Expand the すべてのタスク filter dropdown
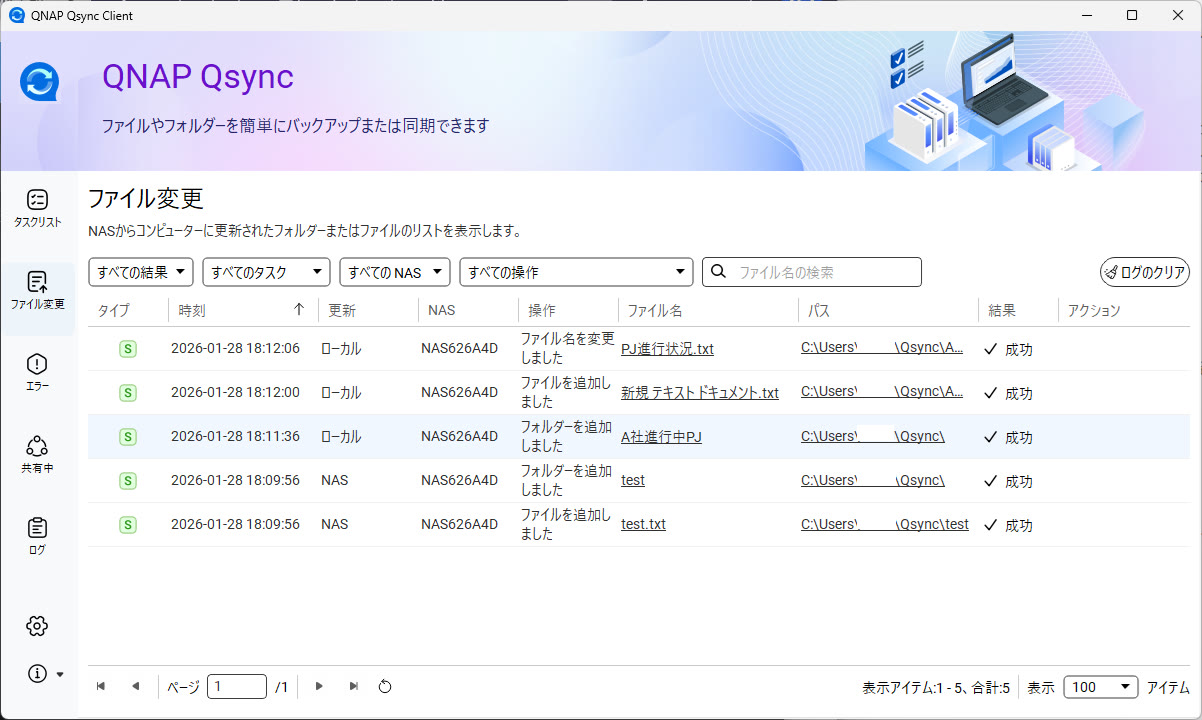Screen dimensions: 1202x720 coord(266,272)
